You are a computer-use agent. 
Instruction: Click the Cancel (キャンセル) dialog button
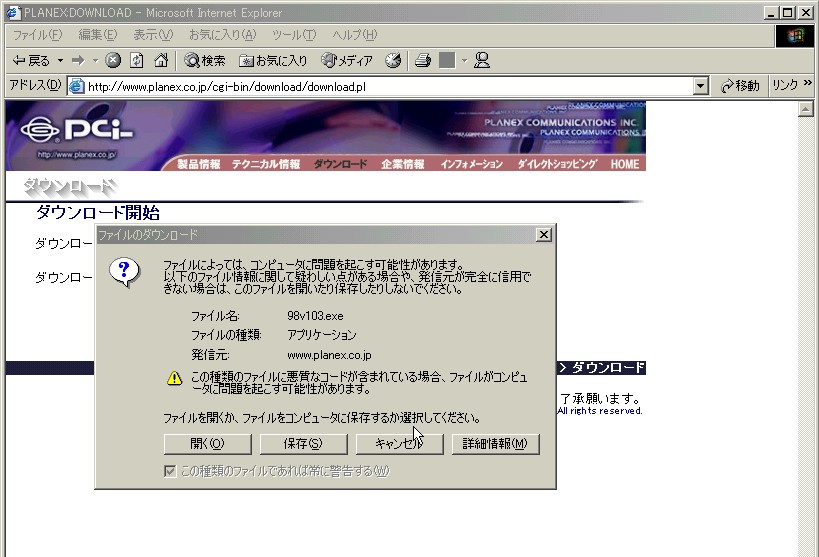coord(400,444)
